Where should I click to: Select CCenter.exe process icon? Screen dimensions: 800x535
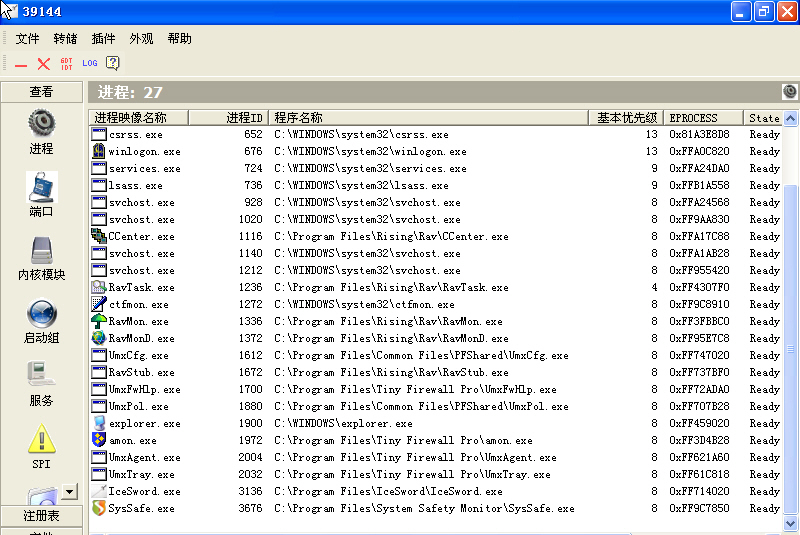(x=98, y=236)
